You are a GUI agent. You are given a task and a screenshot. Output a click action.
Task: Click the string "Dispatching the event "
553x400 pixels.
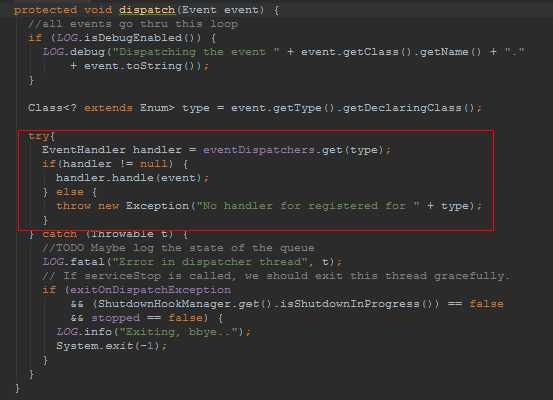coord(196,52)
